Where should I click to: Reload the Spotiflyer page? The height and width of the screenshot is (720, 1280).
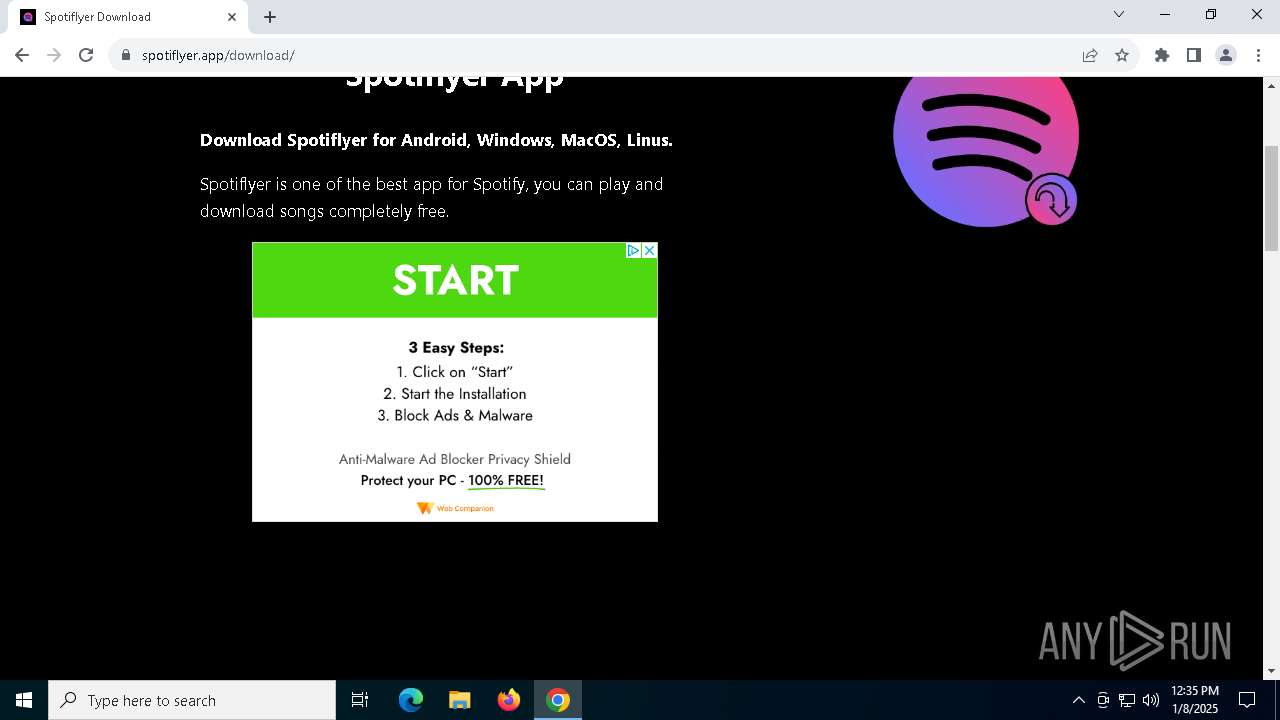(x=86, y=55)
